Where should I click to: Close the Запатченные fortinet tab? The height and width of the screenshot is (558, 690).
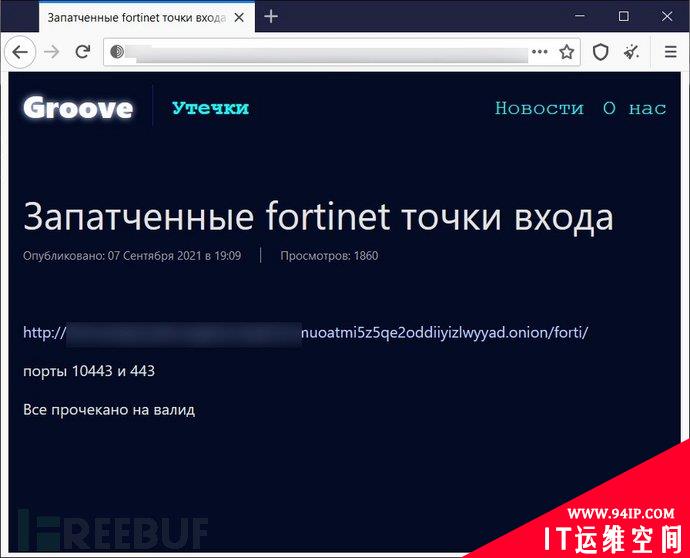239,18
